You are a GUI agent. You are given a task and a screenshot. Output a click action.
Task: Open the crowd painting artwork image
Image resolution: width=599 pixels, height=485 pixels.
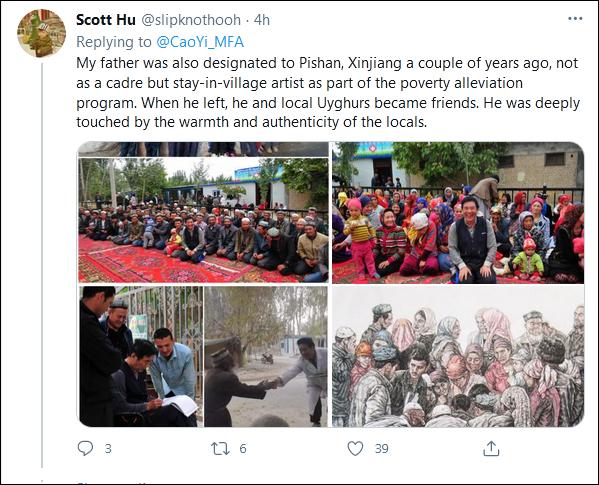pyautogui.click(x=458, y=356)
